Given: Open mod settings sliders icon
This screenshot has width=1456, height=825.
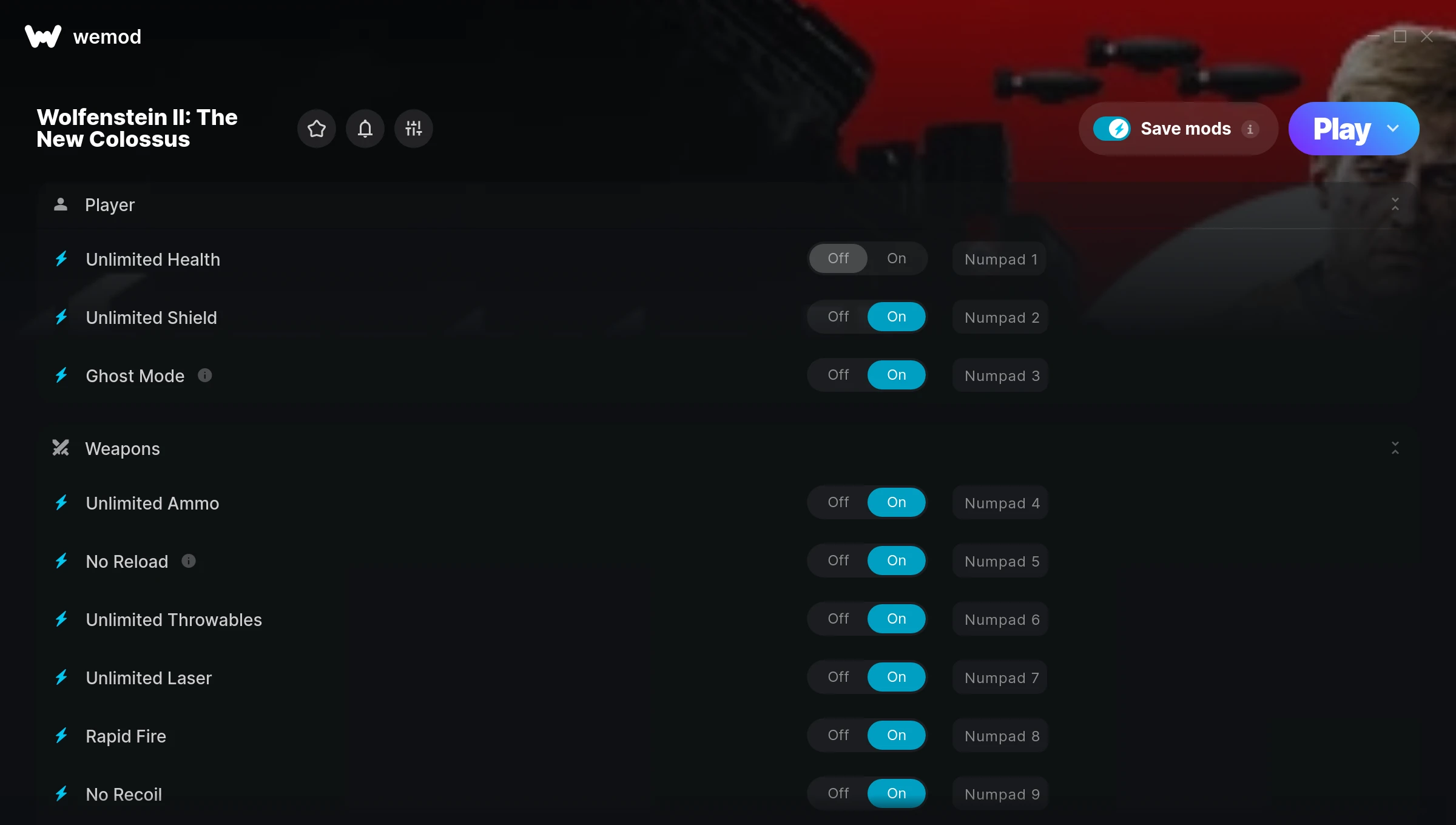Looking at the screenshot, I should pos(414,129).
